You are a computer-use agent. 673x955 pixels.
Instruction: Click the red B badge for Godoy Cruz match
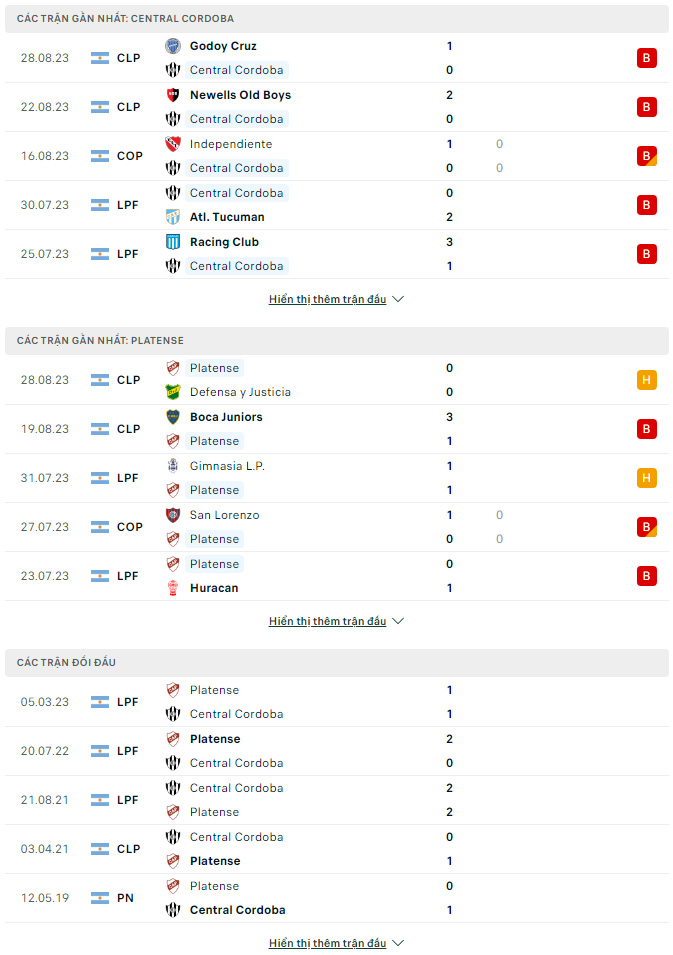(647, 58)
